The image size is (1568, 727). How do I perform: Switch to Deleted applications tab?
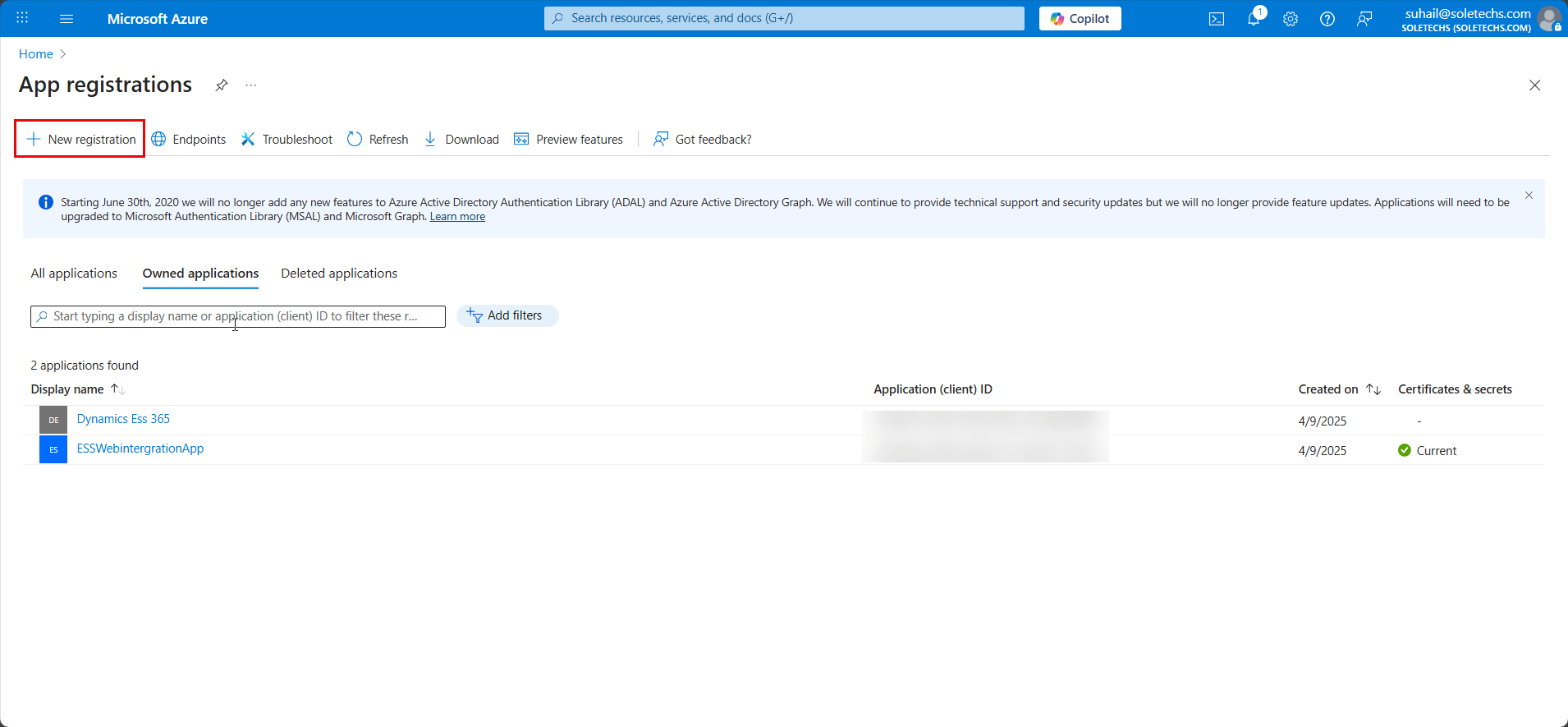339,274
